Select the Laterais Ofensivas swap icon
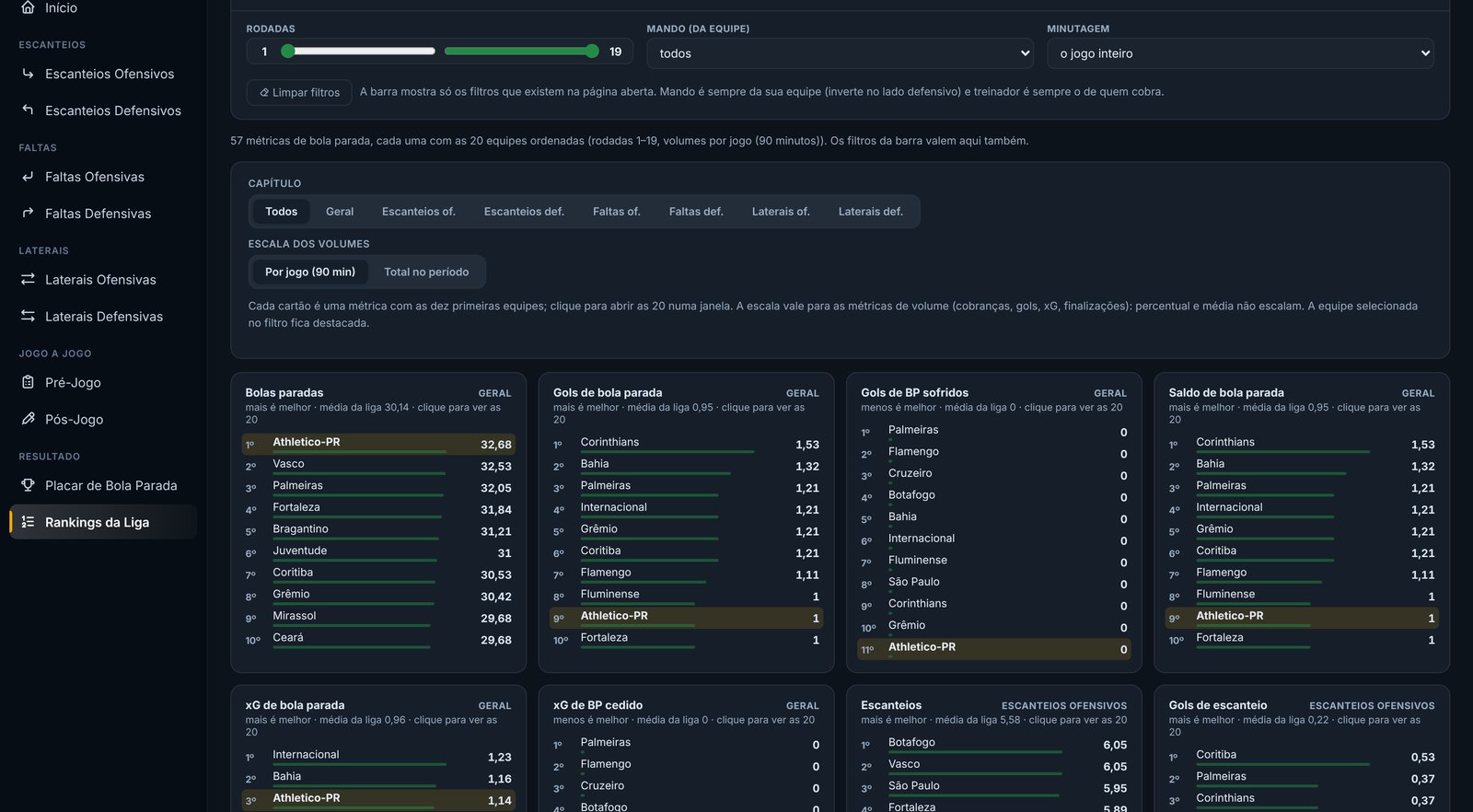The width and height of the screenshot is (1473, 812). 28,280
